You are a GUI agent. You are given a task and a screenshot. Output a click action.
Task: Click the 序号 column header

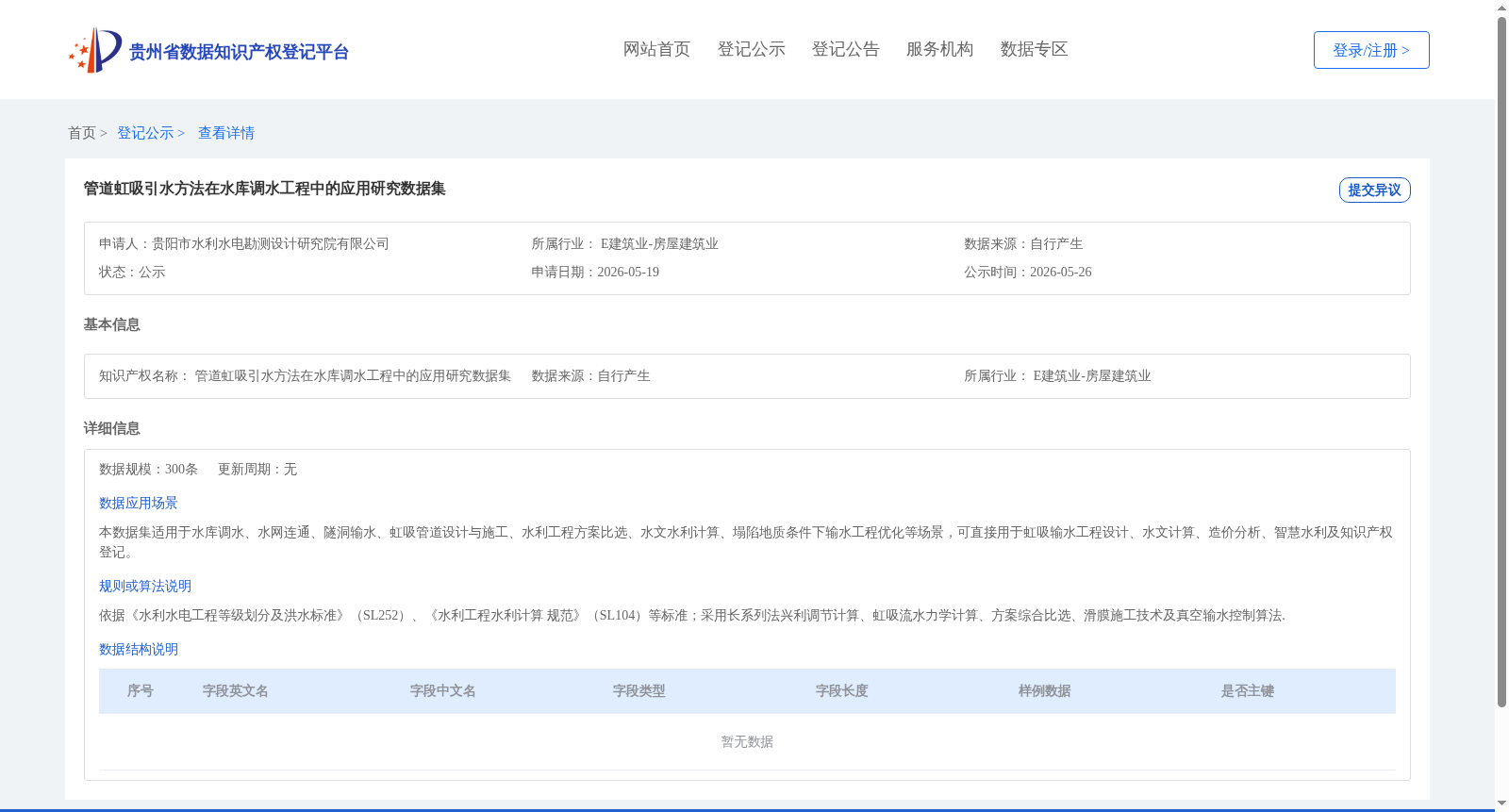pyautogui.click(x=141, y=691)
